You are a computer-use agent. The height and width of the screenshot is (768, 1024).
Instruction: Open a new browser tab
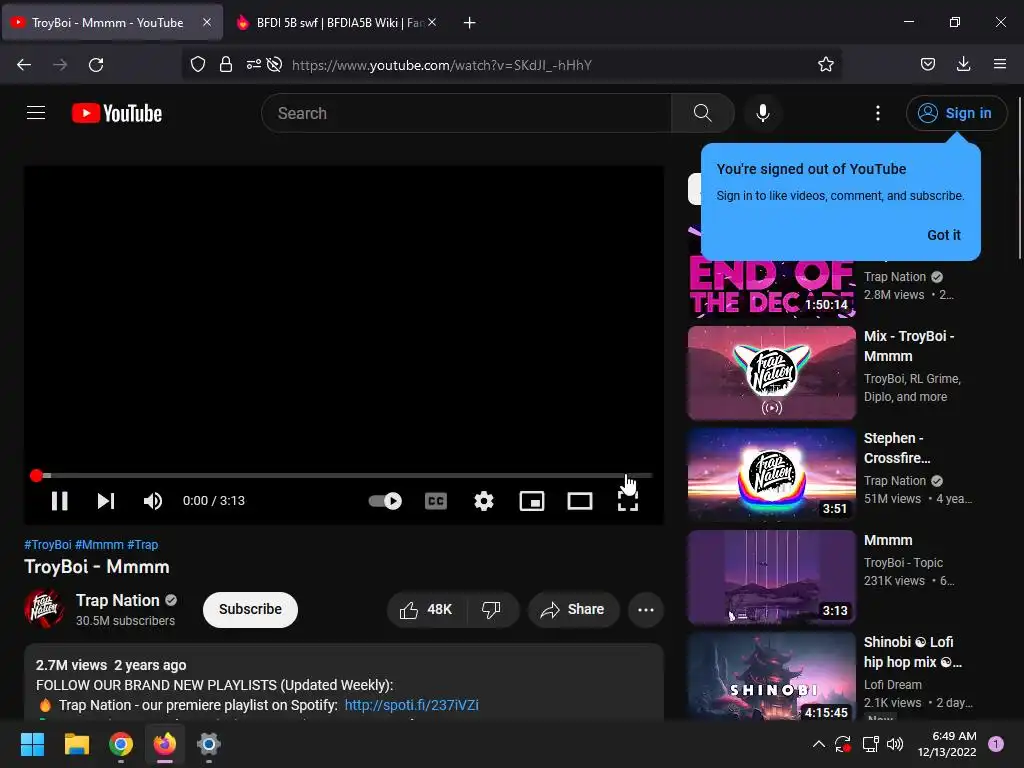point(469,23)
